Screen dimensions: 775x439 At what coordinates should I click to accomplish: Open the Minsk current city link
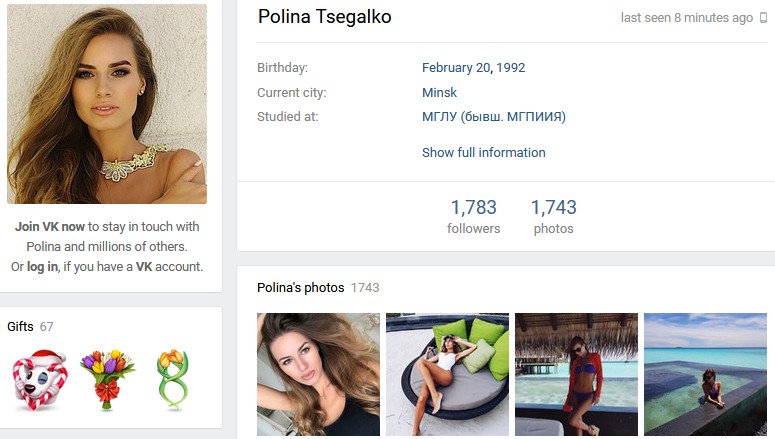coord(439,93)
